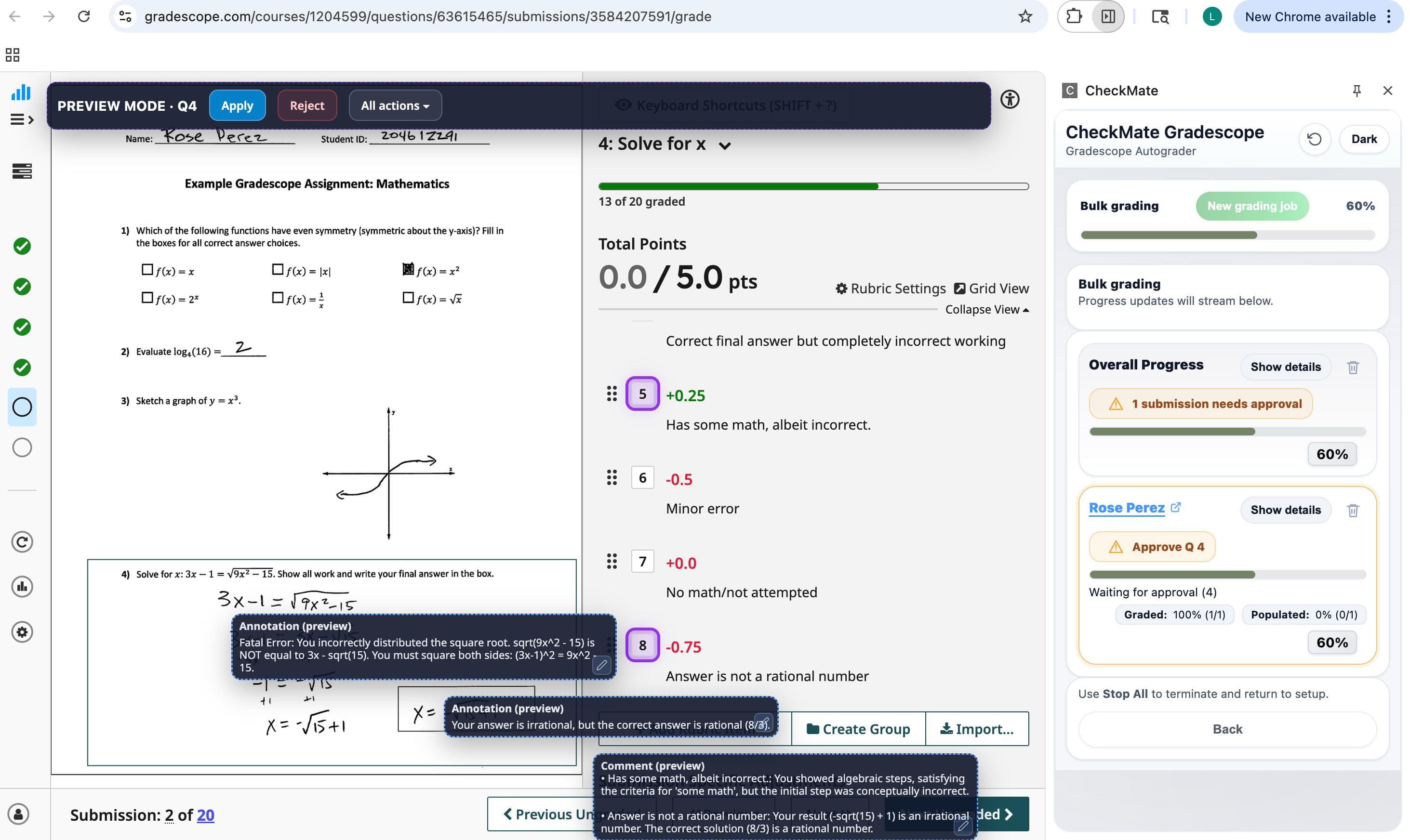1410x840 pixels.
Task: Collapse the rubric view
Action: (986, 309)
